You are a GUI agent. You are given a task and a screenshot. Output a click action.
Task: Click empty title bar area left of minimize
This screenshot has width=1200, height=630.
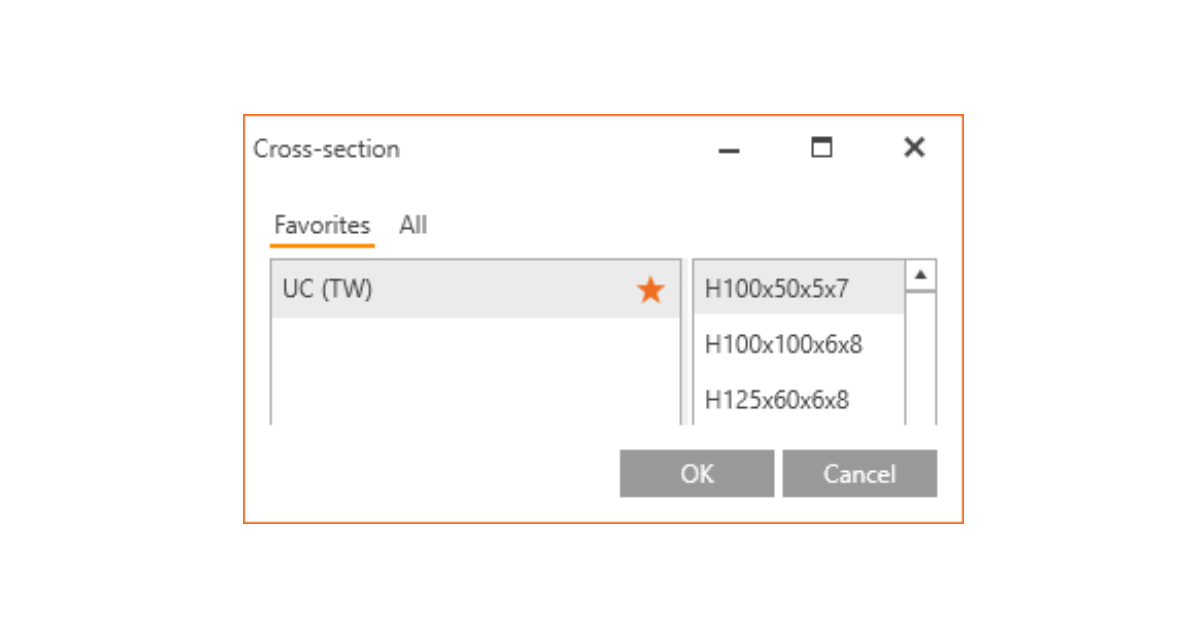point(560,149)
